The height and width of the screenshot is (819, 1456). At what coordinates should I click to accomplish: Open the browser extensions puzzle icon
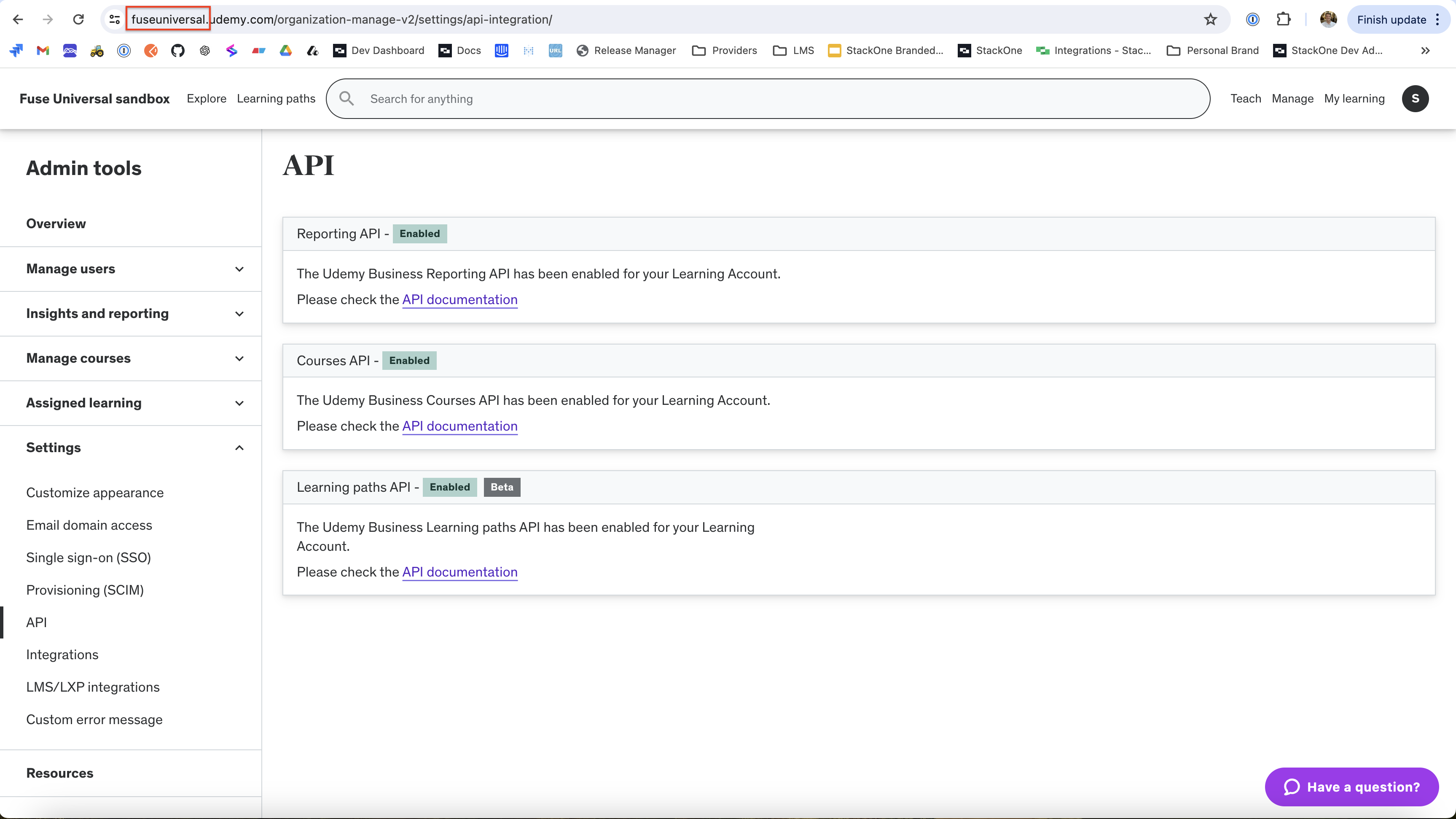click(1283, 19)
